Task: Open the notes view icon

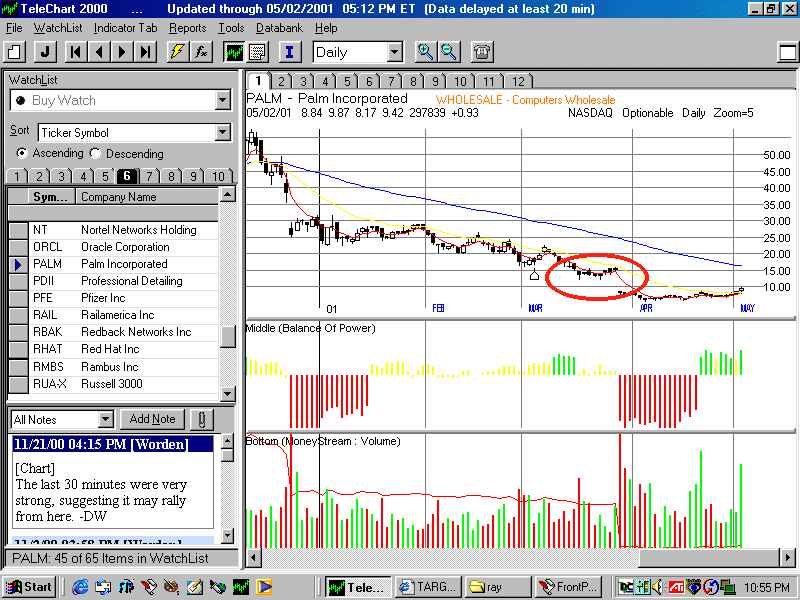Action: [x=257, y=52]
